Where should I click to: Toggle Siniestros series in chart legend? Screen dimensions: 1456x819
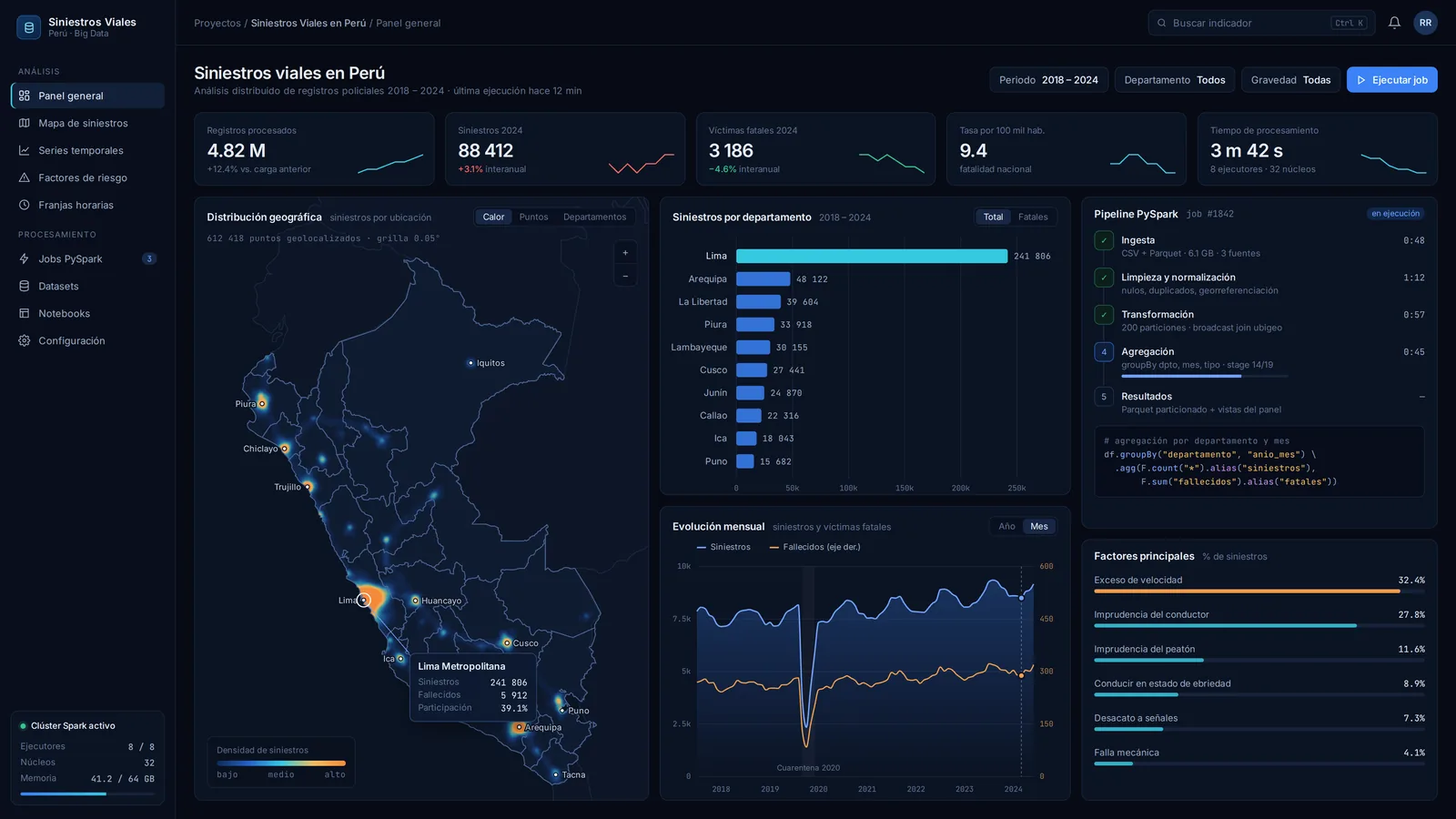coord(723,547)
